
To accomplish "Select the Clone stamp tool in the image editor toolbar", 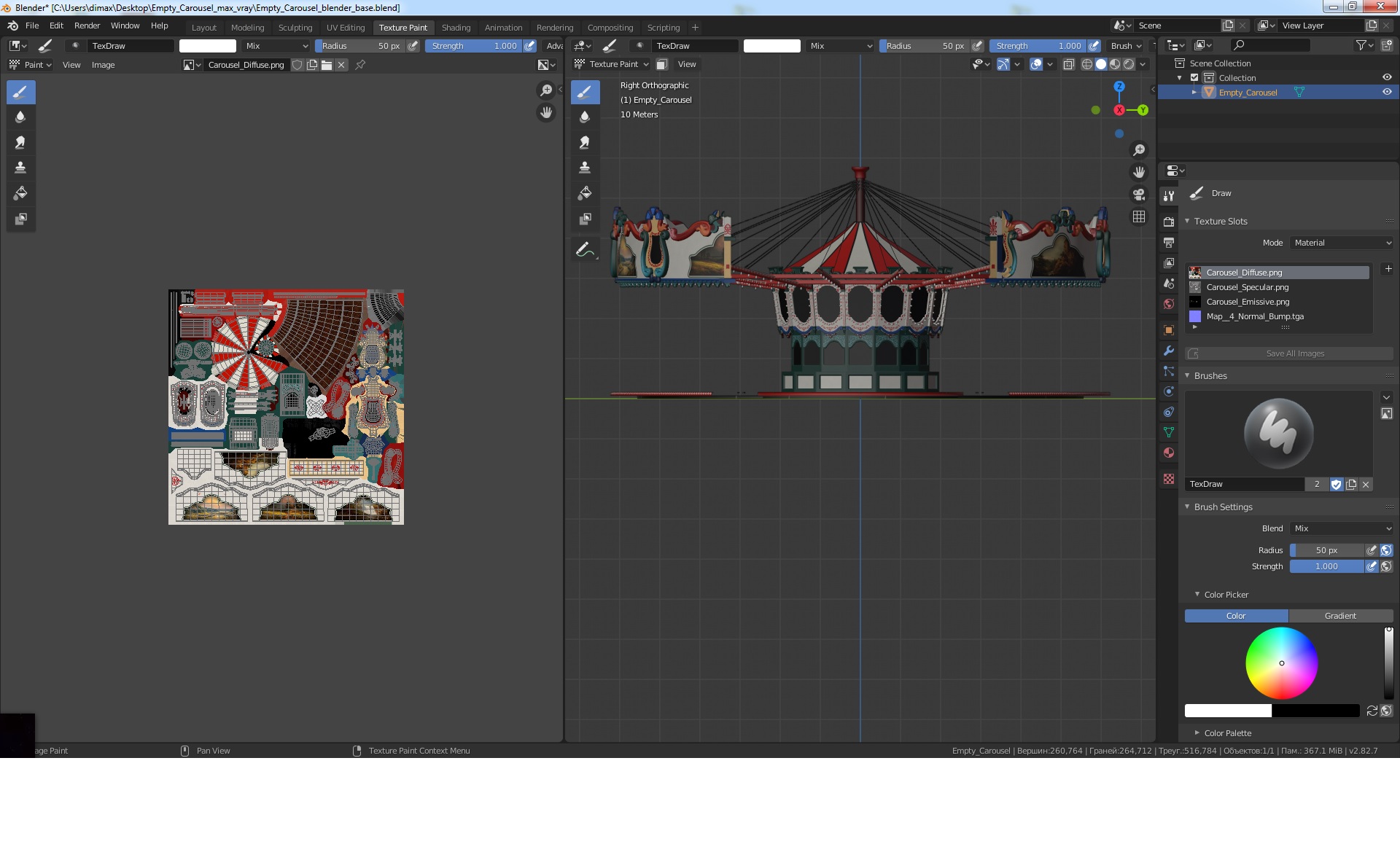I will tap(20, 168).
